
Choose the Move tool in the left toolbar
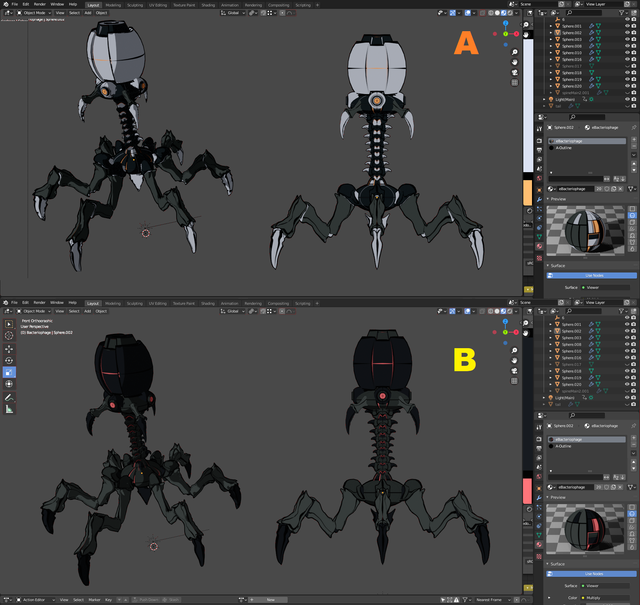pos(9,349)
